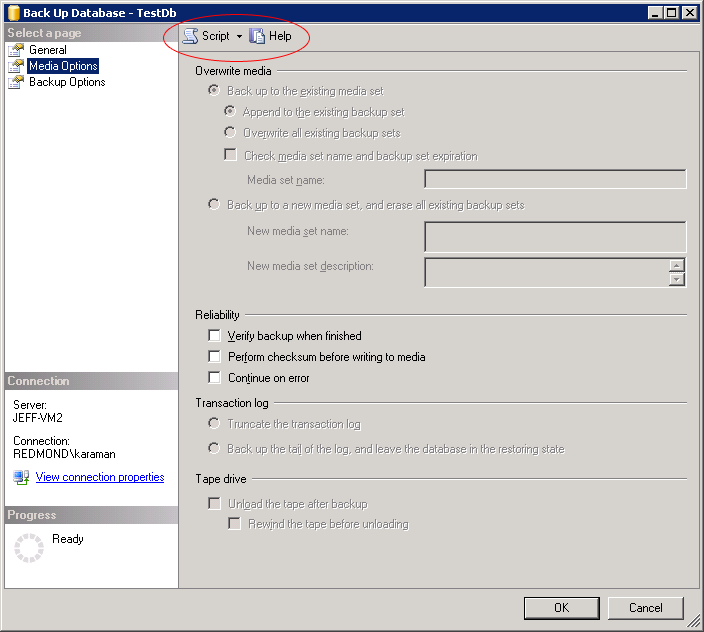
Task: Click the connection properties icon
Action: (x=21, y=478)
